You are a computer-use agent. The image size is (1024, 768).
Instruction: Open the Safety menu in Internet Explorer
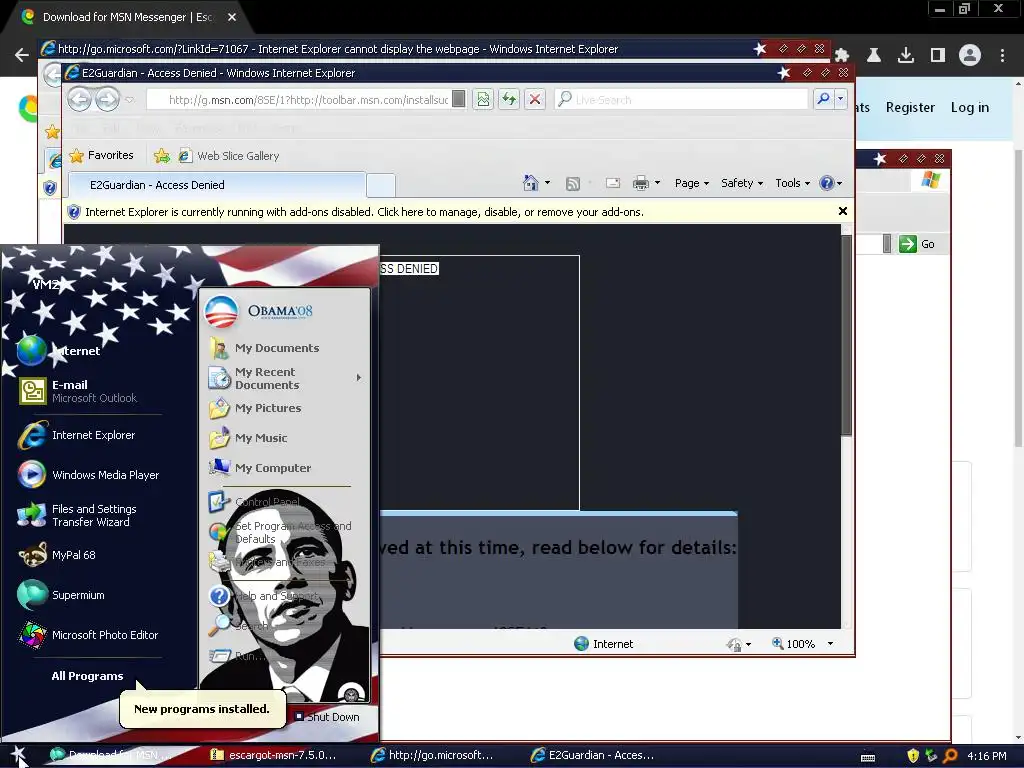(742, 184)
